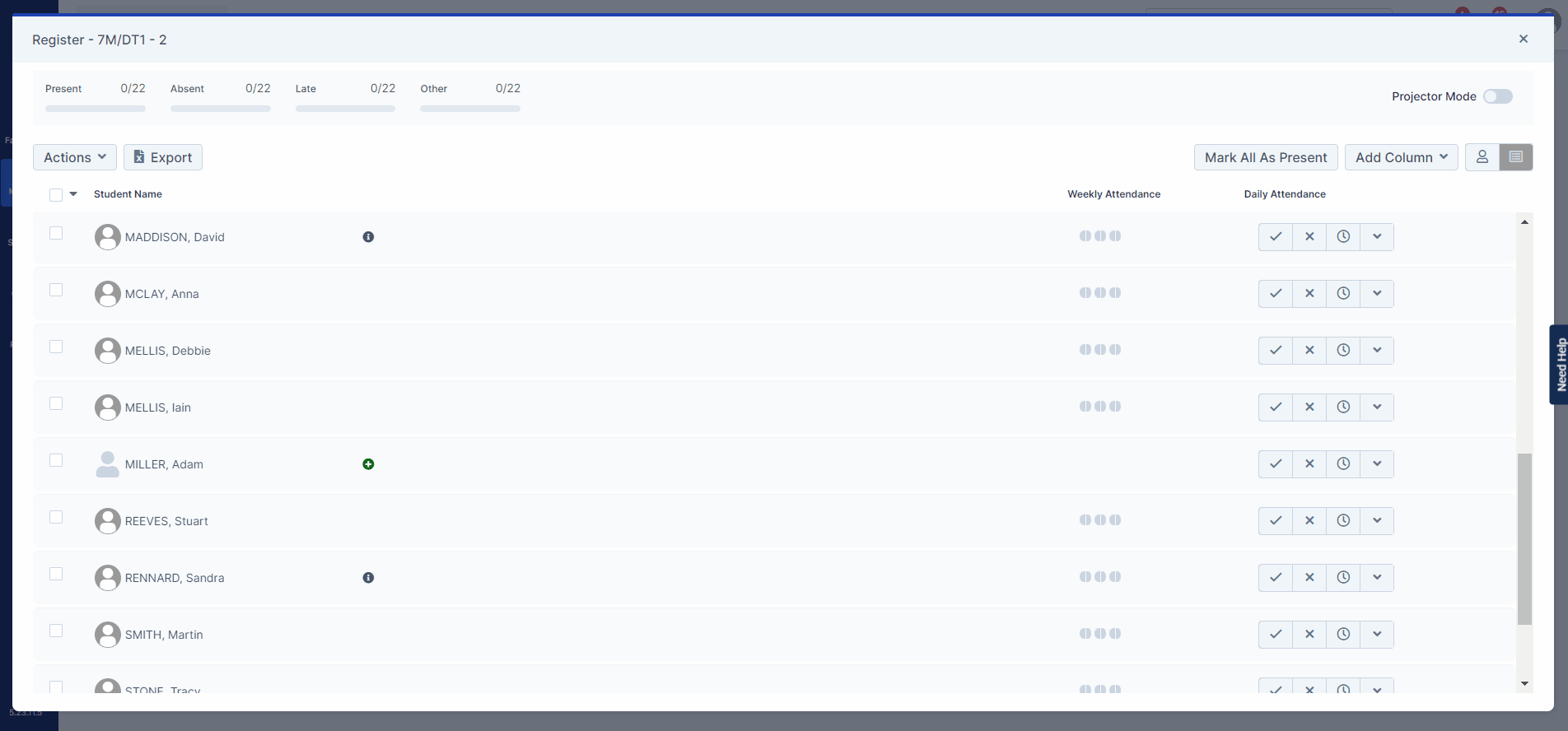Mark MADDISON, David as present
The width and height of the screenshot is (1568, 731).
1275,237
